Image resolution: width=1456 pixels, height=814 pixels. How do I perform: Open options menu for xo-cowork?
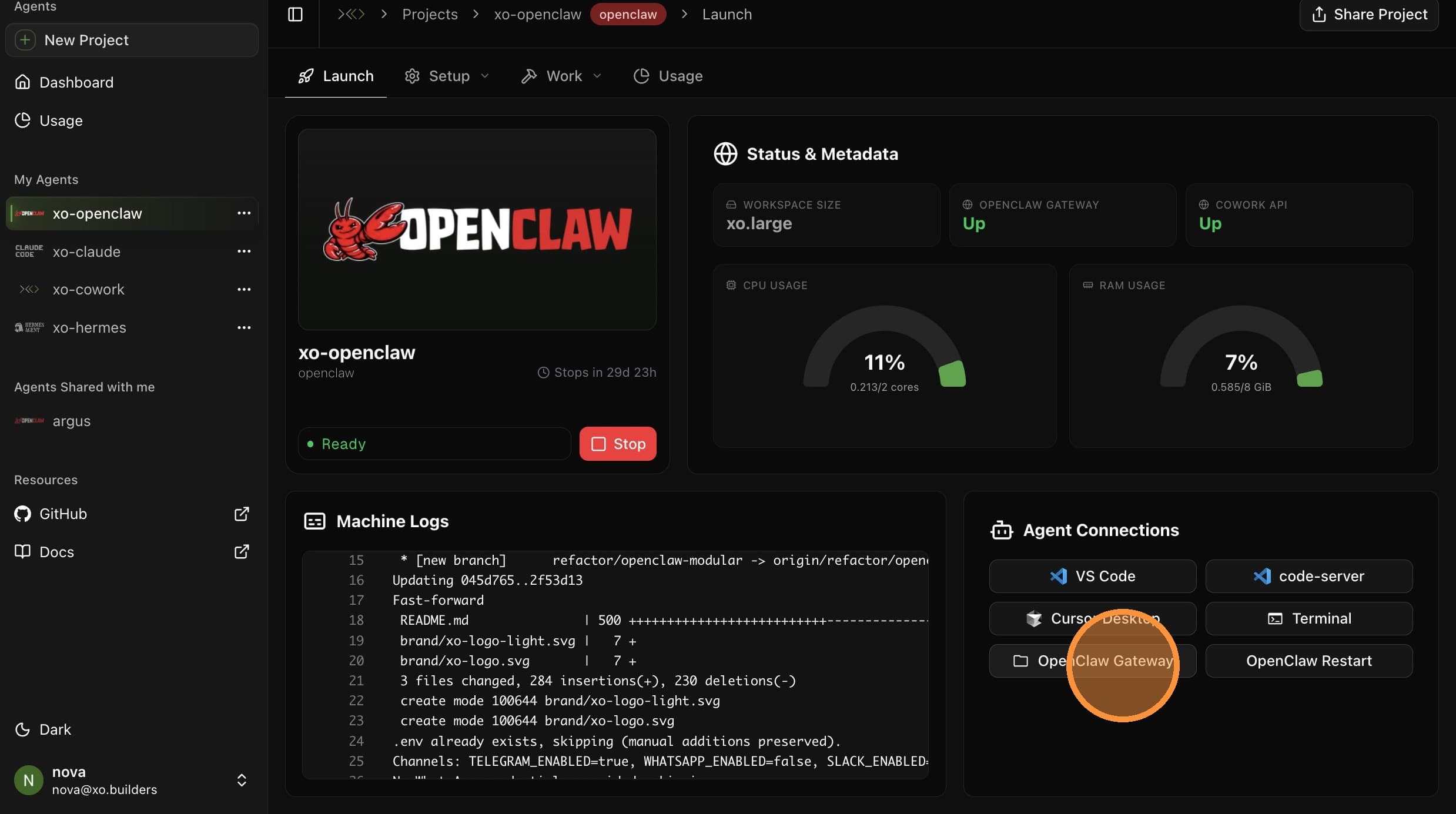coord(244,289)
